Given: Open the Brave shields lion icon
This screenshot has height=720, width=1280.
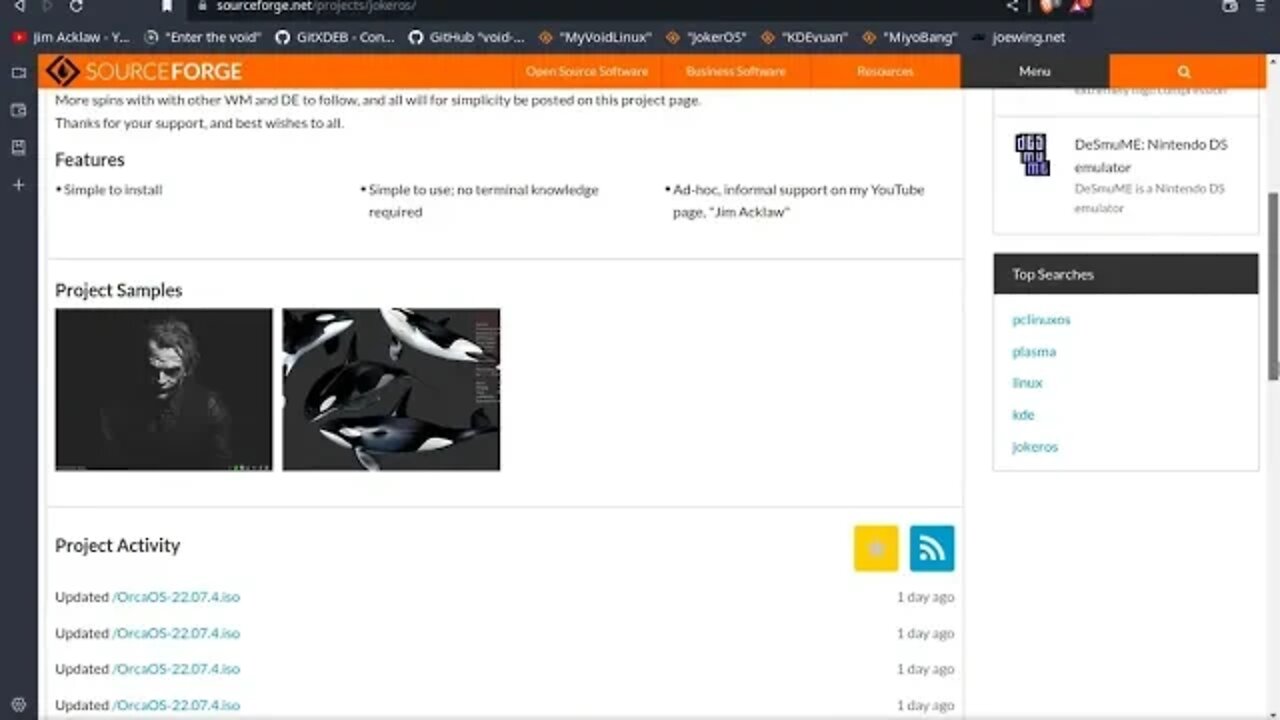Looking at the screenshot, I should pyautogui.click(x=1047, y=6).
